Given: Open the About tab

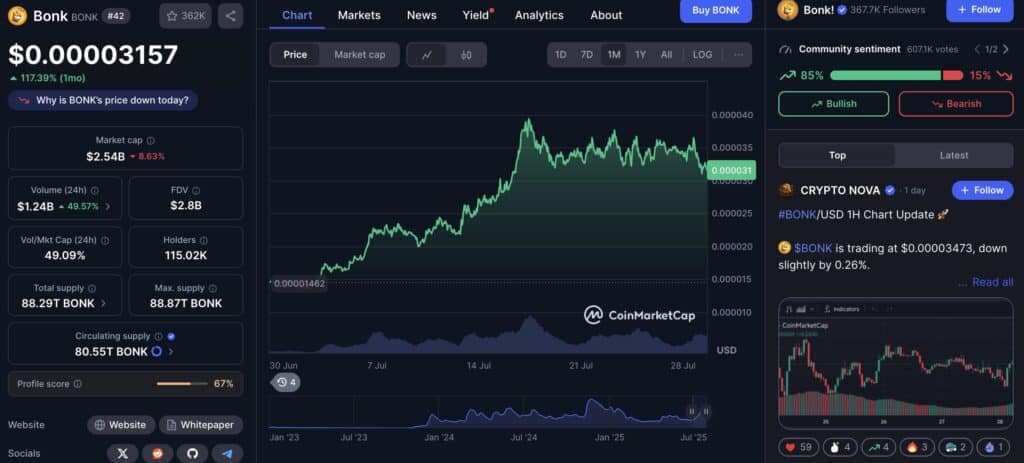Looking at the screenshot, I should pos(606,15).
